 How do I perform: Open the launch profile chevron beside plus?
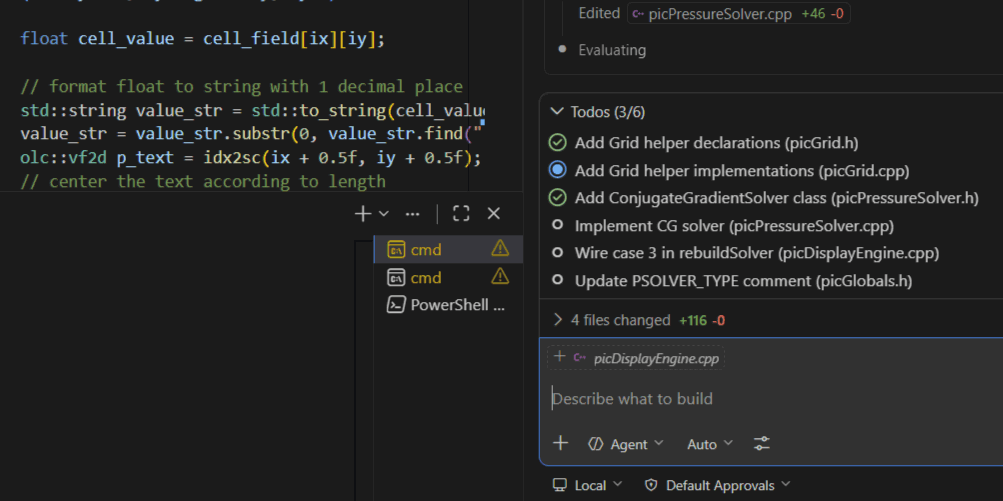coord(384,214)
